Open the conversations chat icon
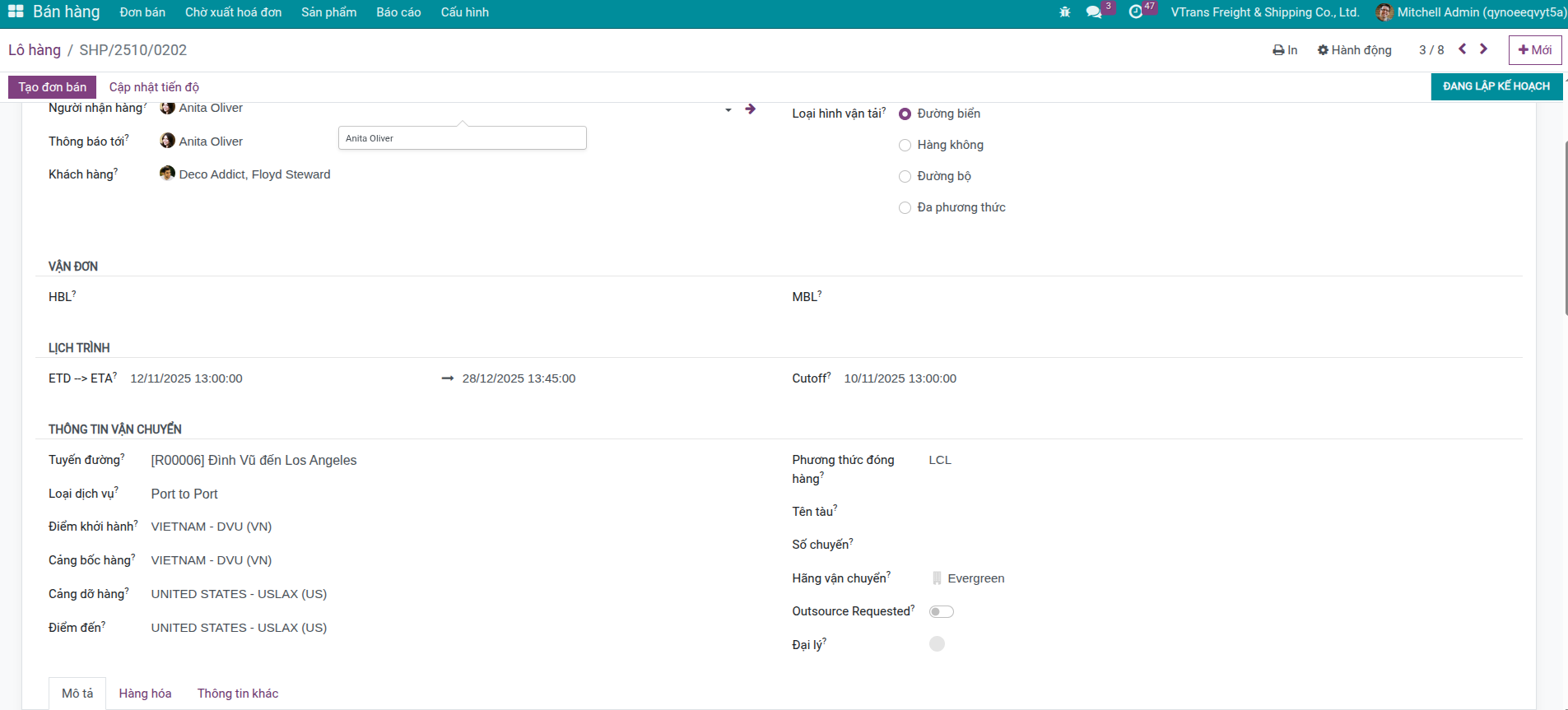The height and width of the screenshot is (710, 1568). [x=1094, y=12]
